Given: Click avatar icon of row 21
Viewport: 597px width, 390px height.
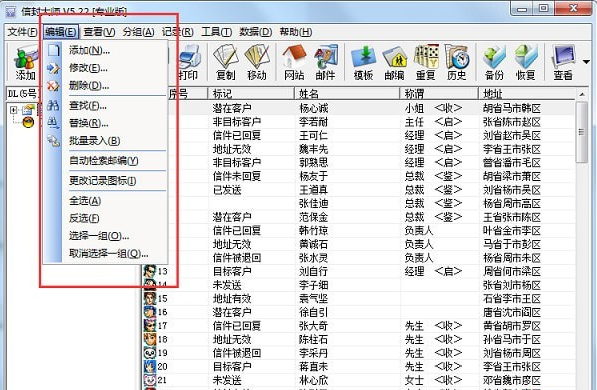Looking at the screenshot, I should point(150,380).
